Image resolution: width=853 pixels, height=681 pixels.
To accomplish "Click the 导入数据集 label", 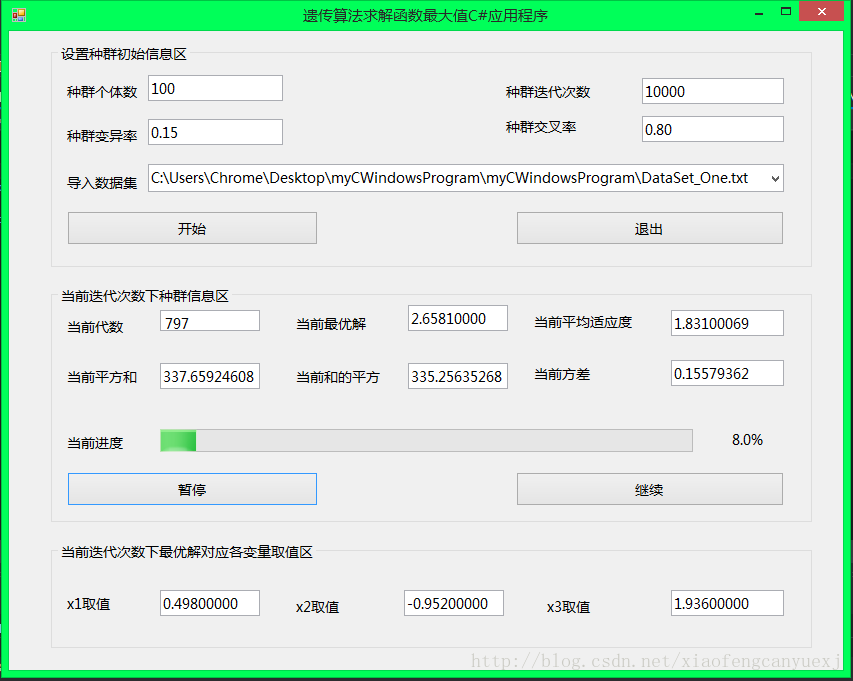I will coord(102,183).
